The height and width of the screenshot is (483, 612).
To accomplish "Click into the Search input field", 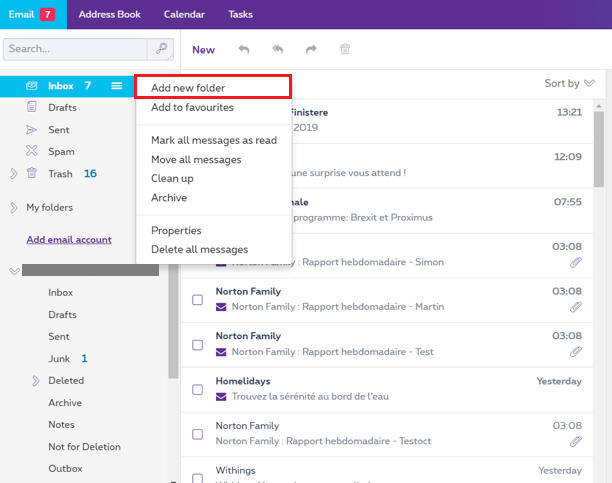I will 75,49.
